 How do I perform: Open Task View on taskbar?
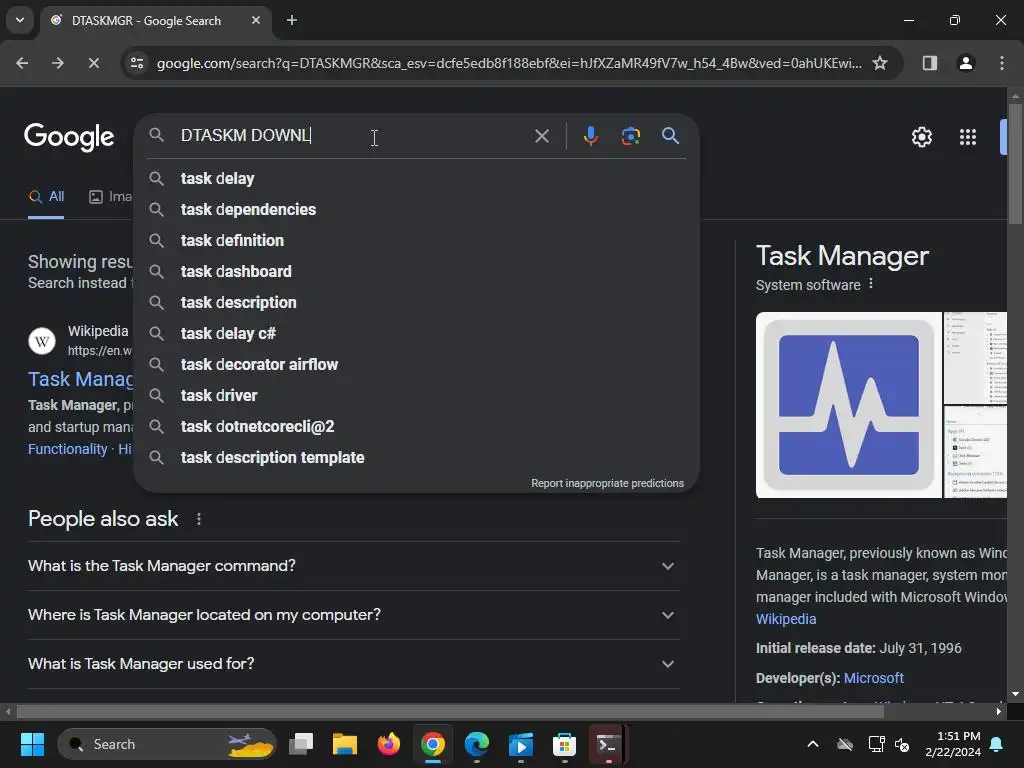(301, 744)
